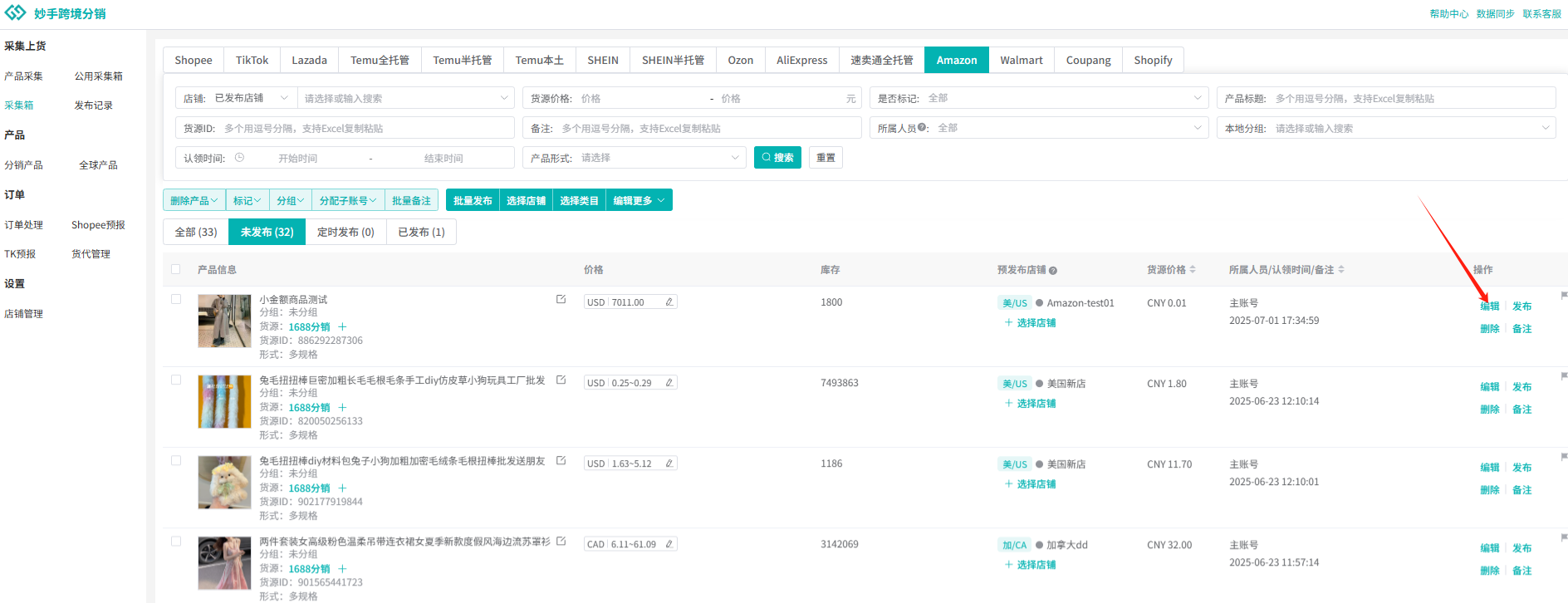Sort by 所属人员/认领时间/备注 column arrows

point(1341,270)
